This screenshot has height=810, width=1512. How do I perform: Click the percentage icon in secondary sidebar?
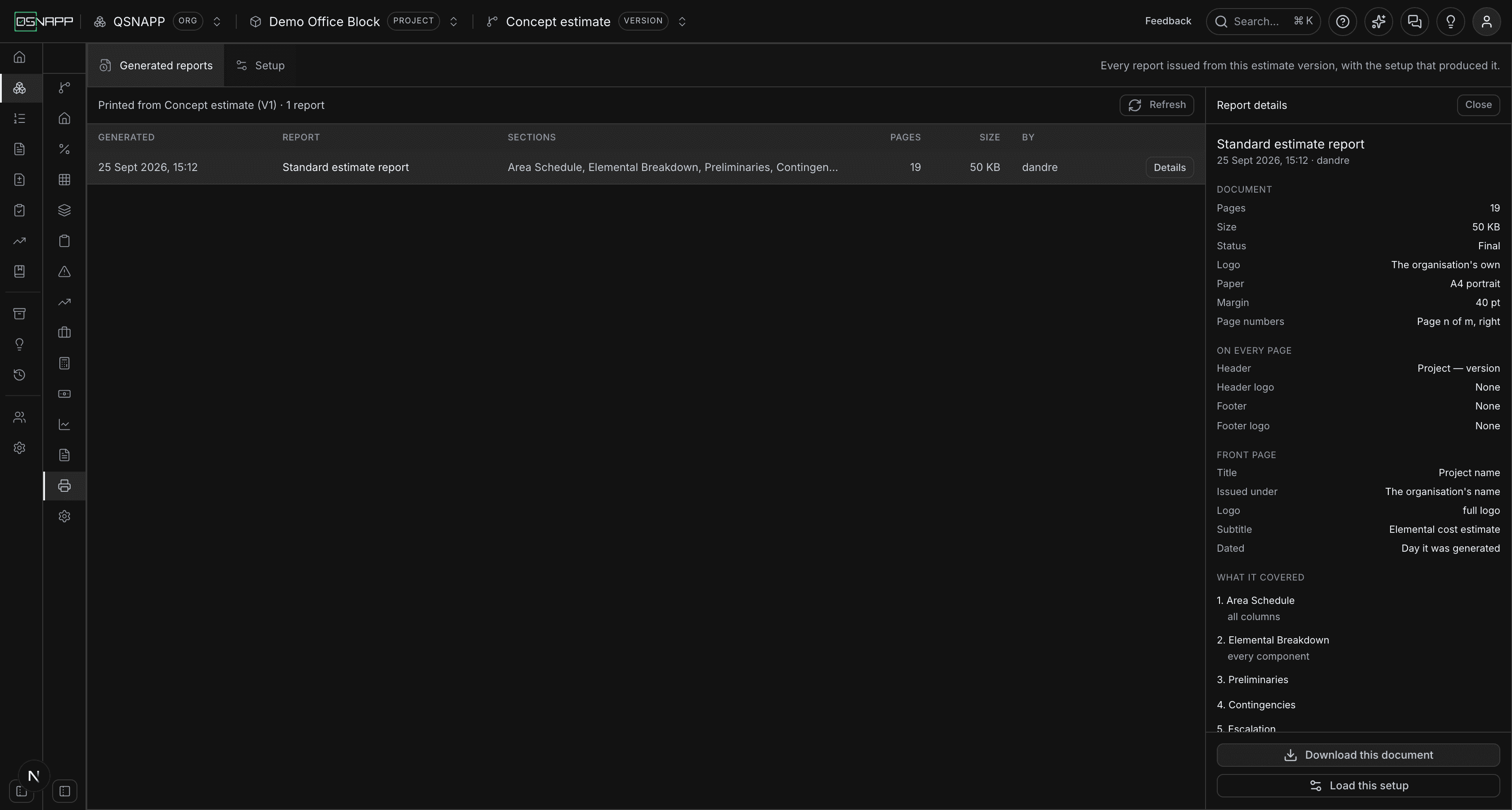(64, 149)
